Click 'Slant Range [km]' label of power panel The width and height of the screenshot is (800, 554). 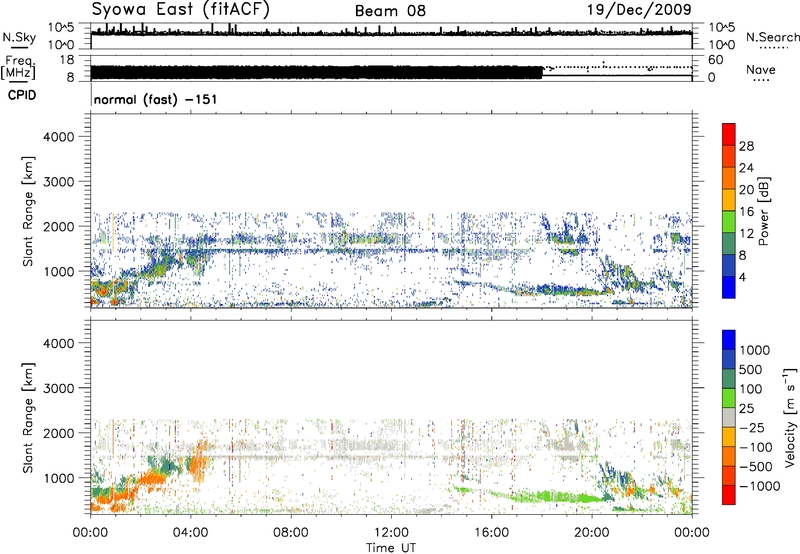pos(28,211)
